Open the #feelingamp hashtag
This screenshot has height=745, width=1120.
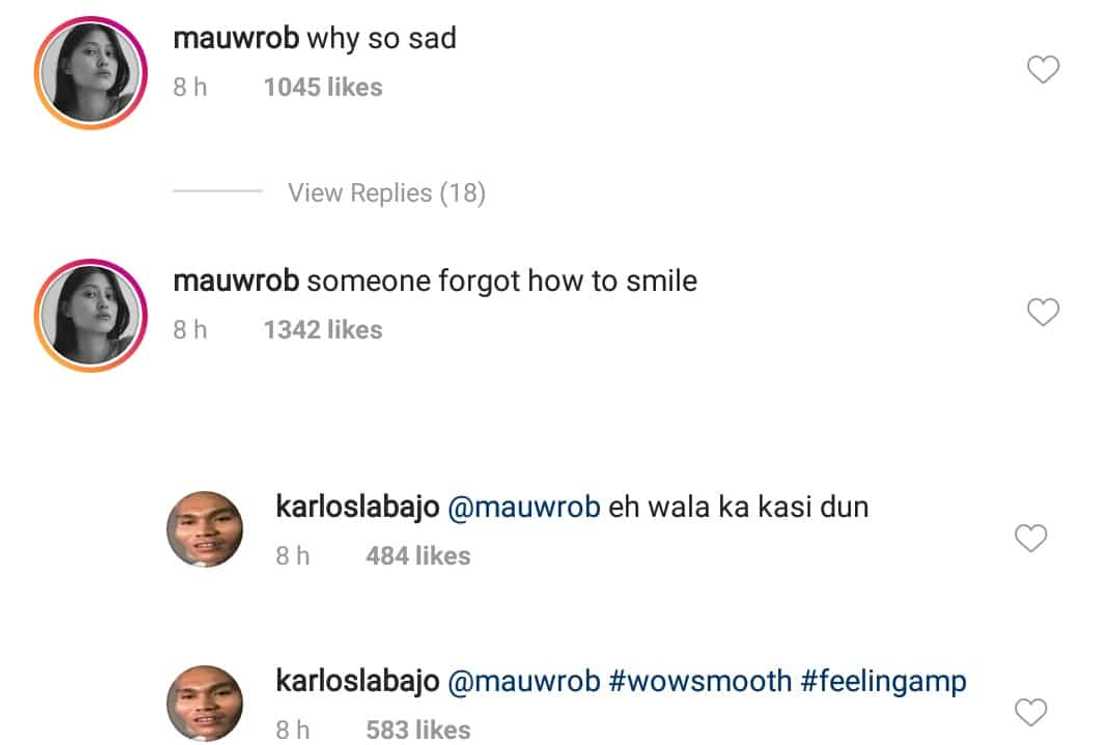884,681
